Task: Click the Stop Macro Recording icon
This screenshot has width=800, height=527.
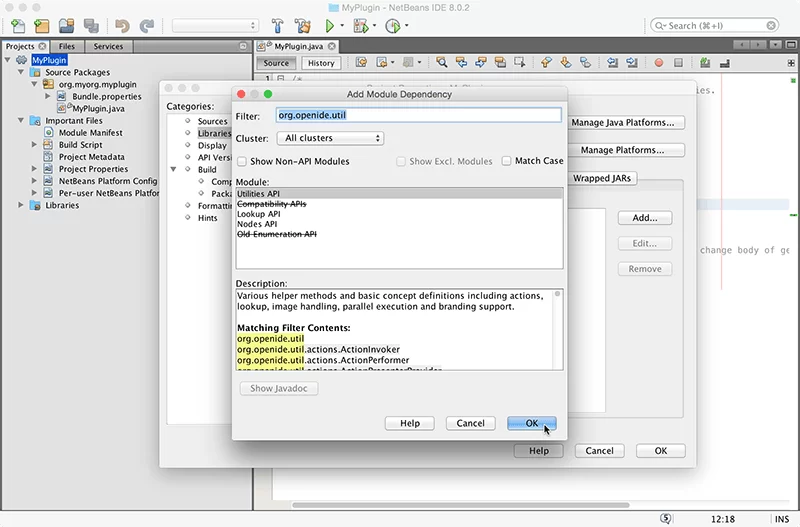Action: (x=678, y=63)
